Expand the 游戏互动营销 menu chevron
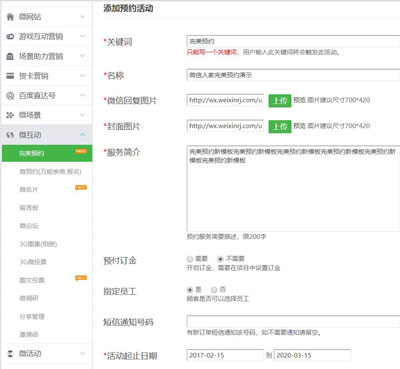Screen dimensions: 400x369 82,36
